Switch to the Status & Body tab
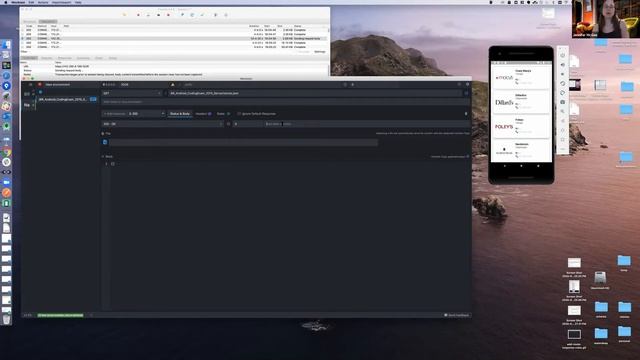The image size is (640, 360). point(180,114)
